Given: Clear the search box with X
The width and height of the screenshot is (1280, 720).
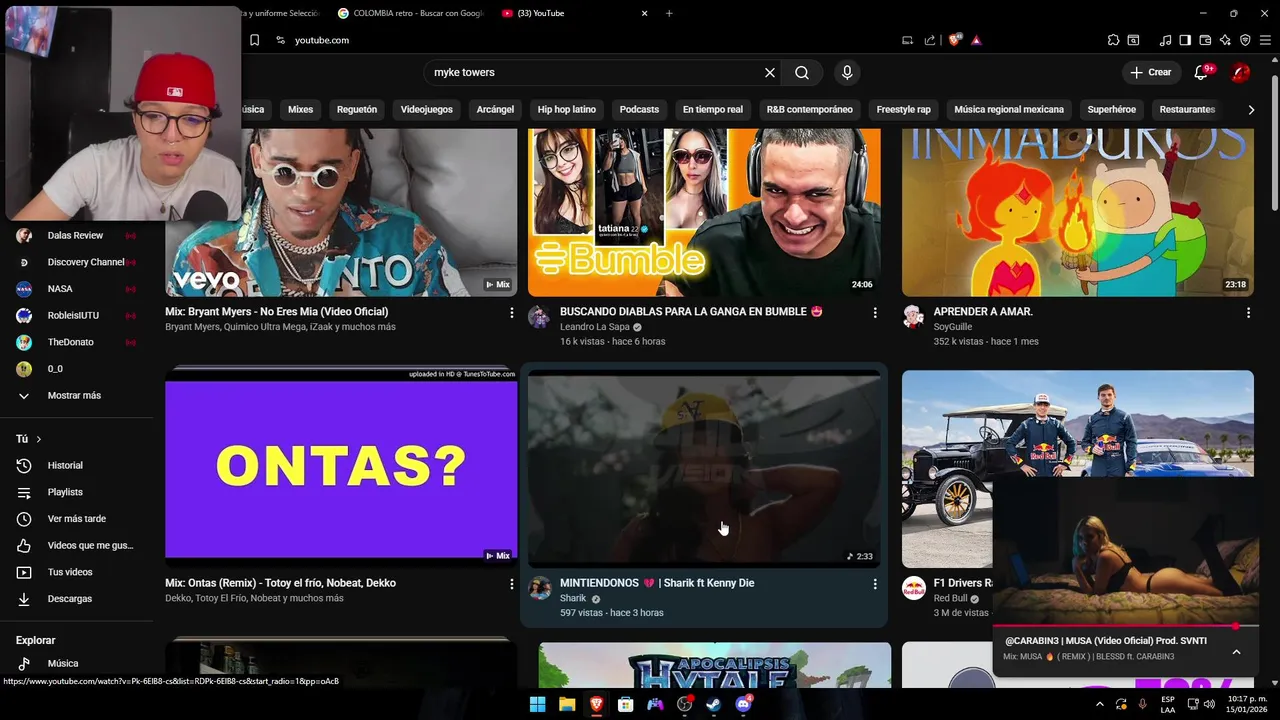Looking at the screenshot, I should click(x=770, y=72).
